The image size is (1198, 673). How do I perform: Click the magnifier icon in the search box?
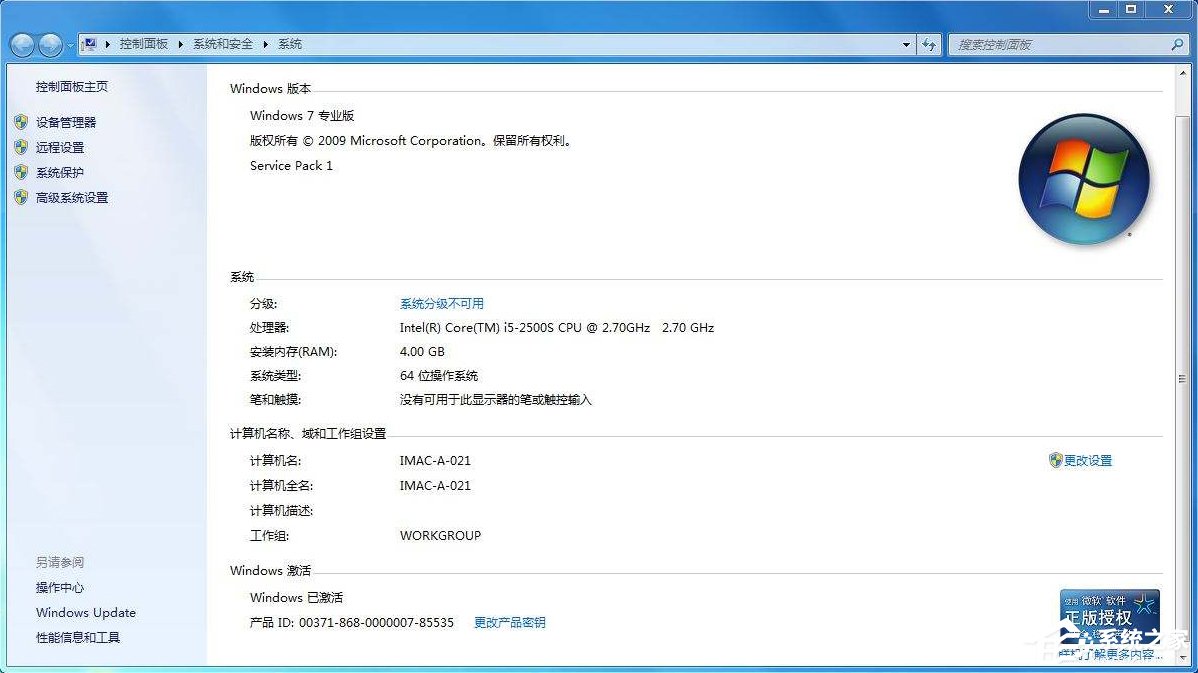[1175, 44]
